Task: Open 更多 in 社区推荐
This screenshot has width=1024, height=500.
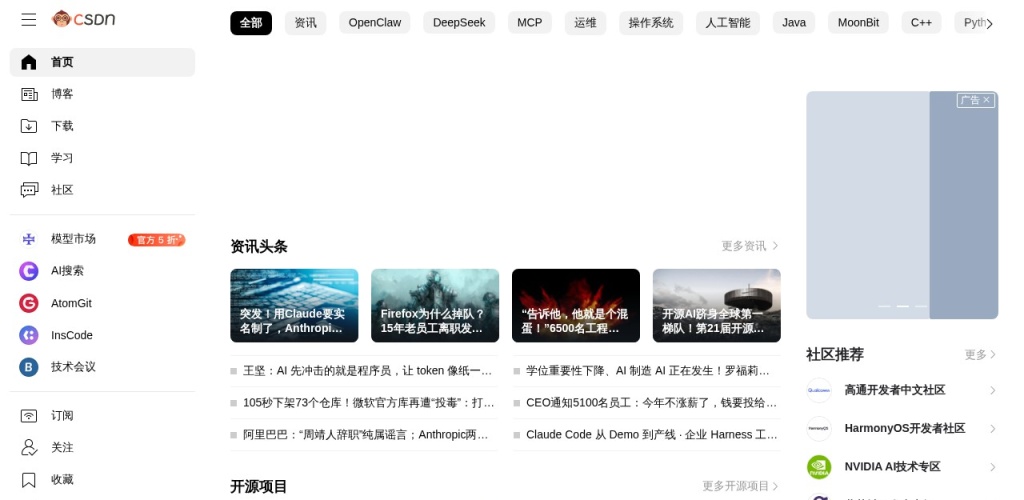Action: pyautogui.click(x=980, y=354)
